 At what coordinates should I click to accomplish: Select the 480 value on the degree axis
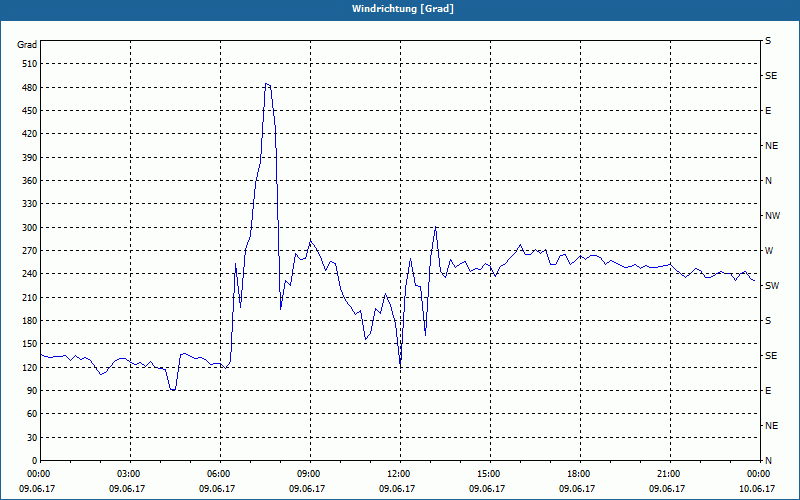(31, 87)
